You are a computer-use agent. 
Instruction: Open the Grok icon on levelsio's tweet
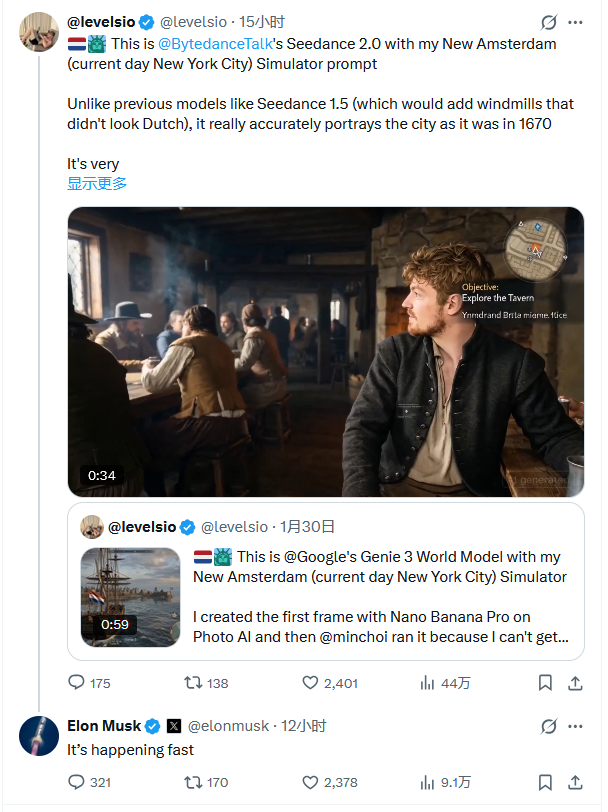point(548,22)
